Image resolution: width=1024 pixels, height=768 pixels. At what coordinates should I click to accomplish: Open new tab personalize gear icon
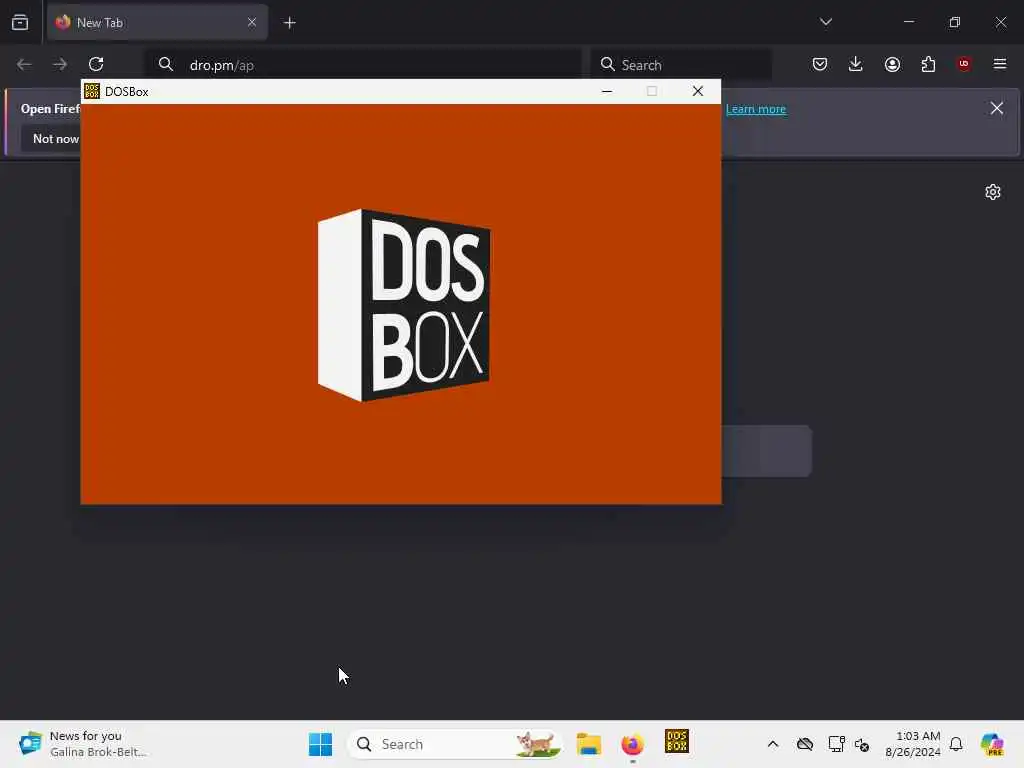pos(993,192)
